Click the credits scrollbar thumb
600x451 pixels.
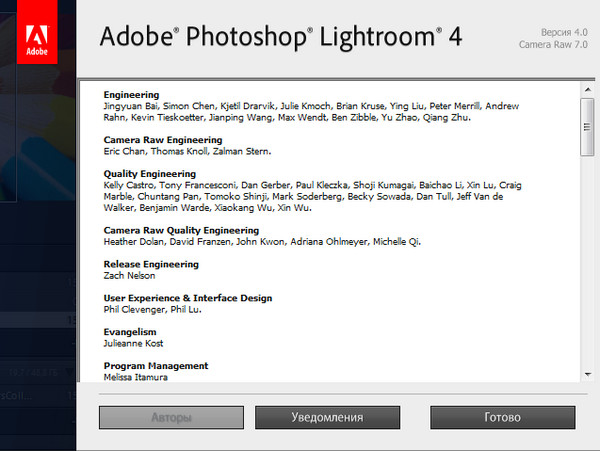point(587,126)
